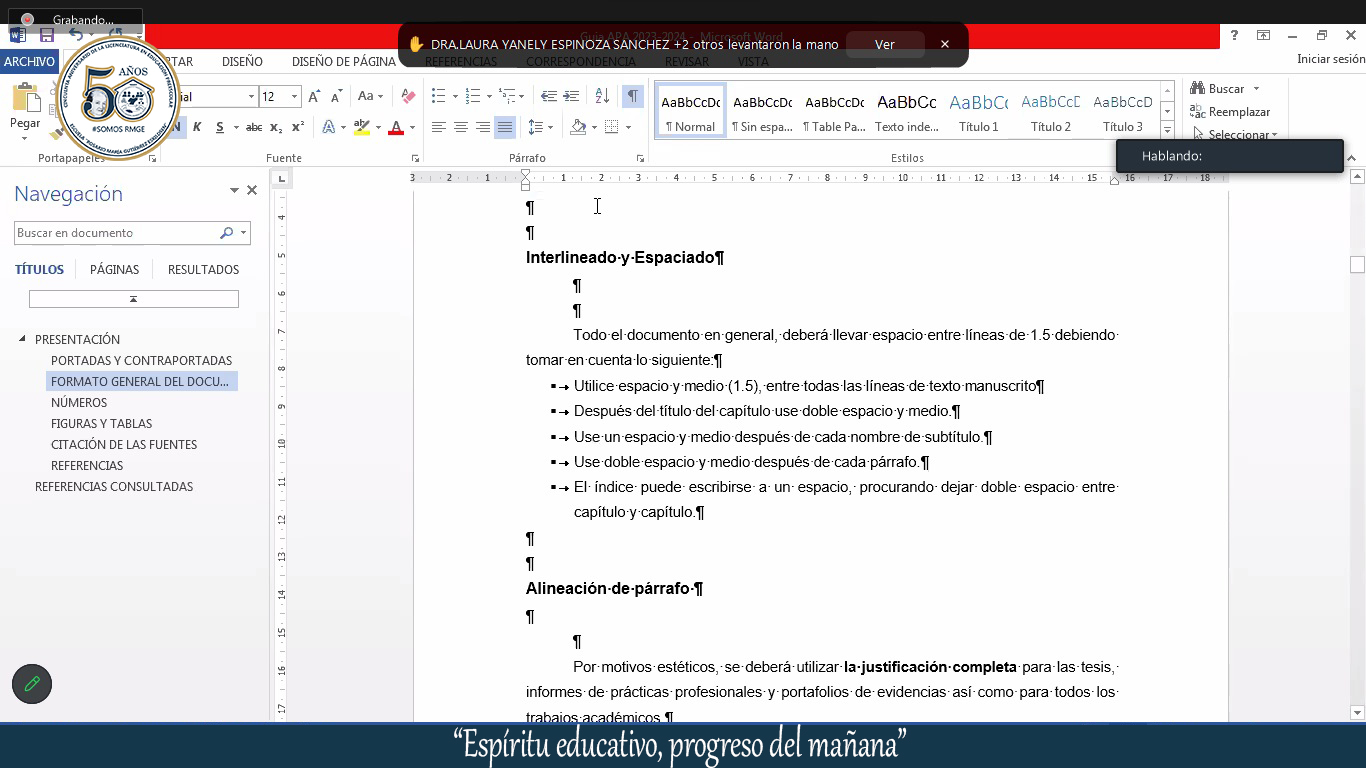Apply Sin espaciado style

762,111
